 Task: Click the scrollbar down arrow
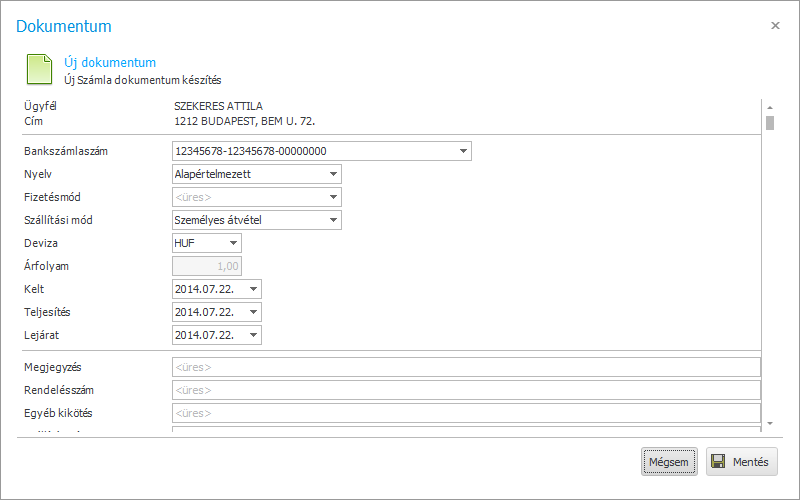pos(770,424)
